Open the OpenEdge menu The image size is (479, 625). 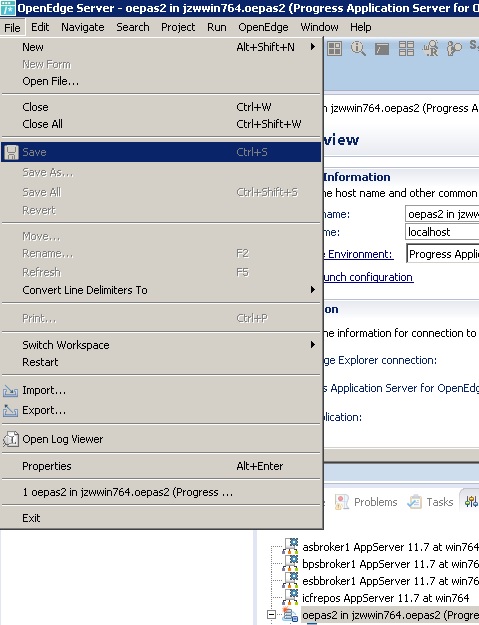(263, 27)
